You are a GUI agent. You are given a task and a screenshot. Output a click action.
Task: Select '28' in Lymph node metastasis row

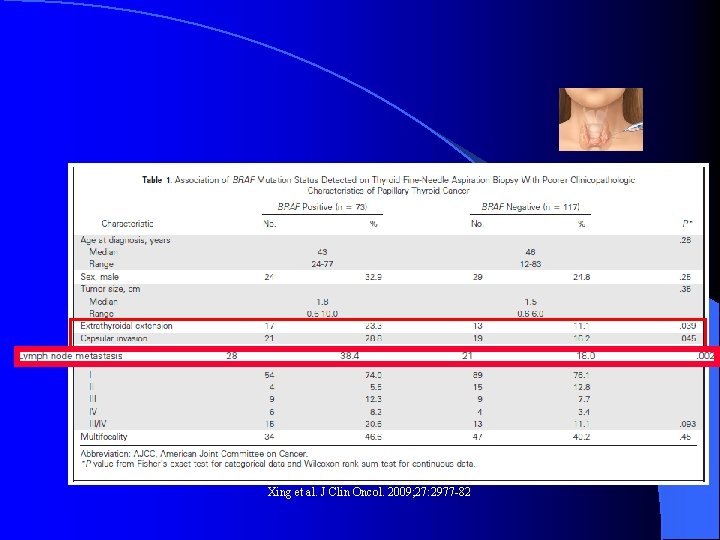(232, 356)
